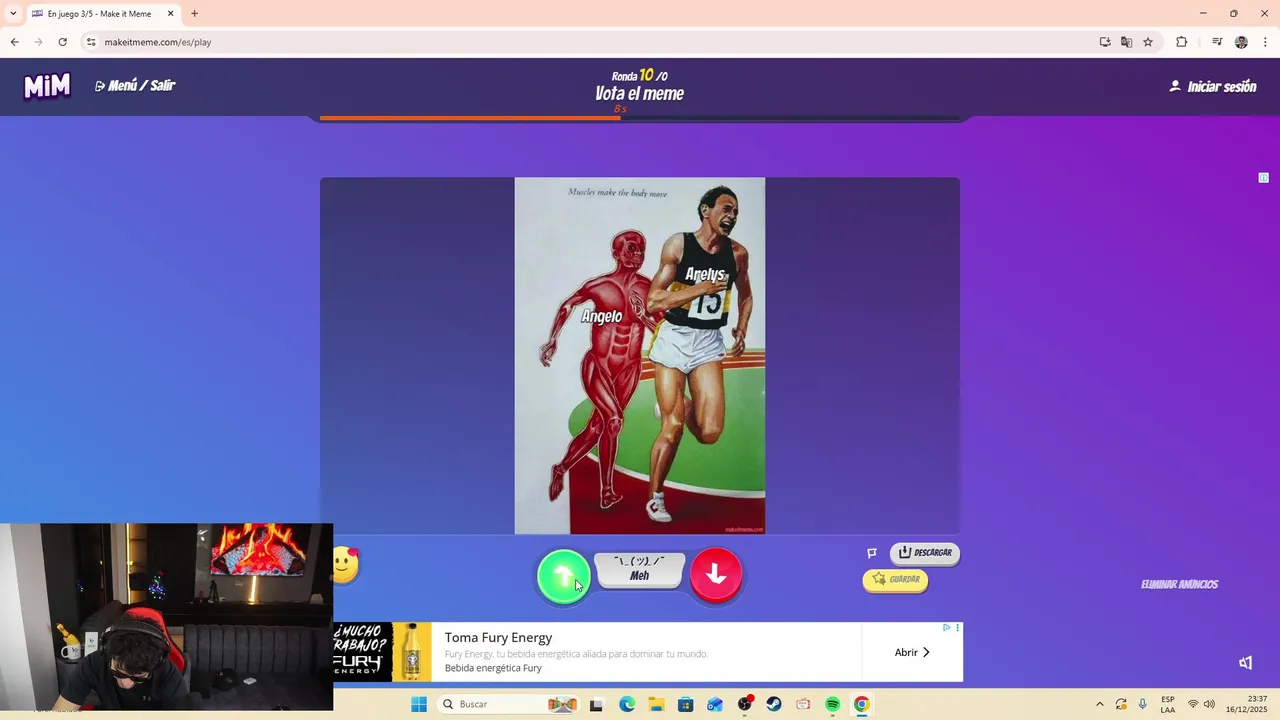Click Iniciar sesión to sign in
Image resolution: width=1280 pixels, height=720 pixels.
1213,87
